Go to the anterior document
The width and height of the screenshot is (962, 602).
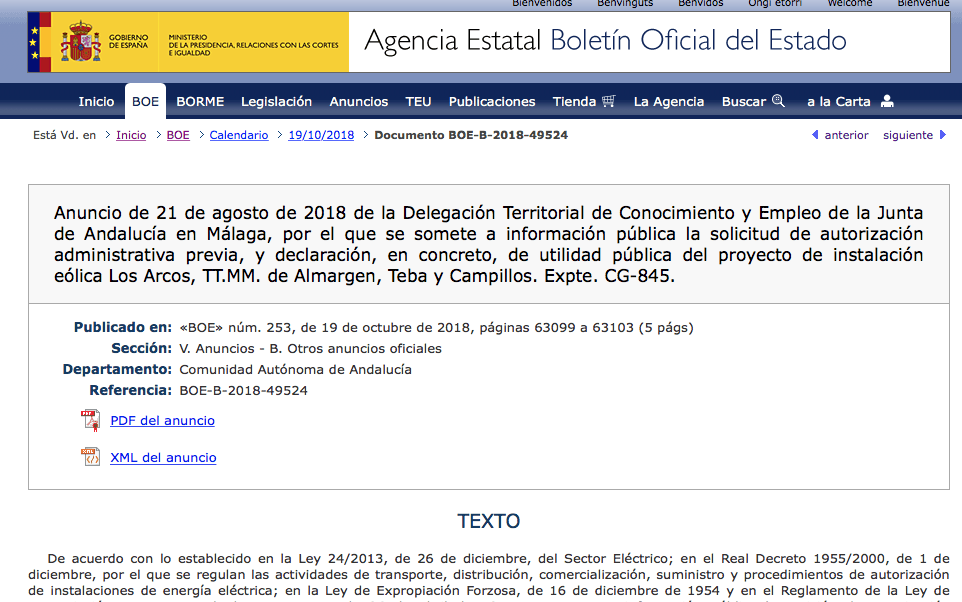click(846, 135)
